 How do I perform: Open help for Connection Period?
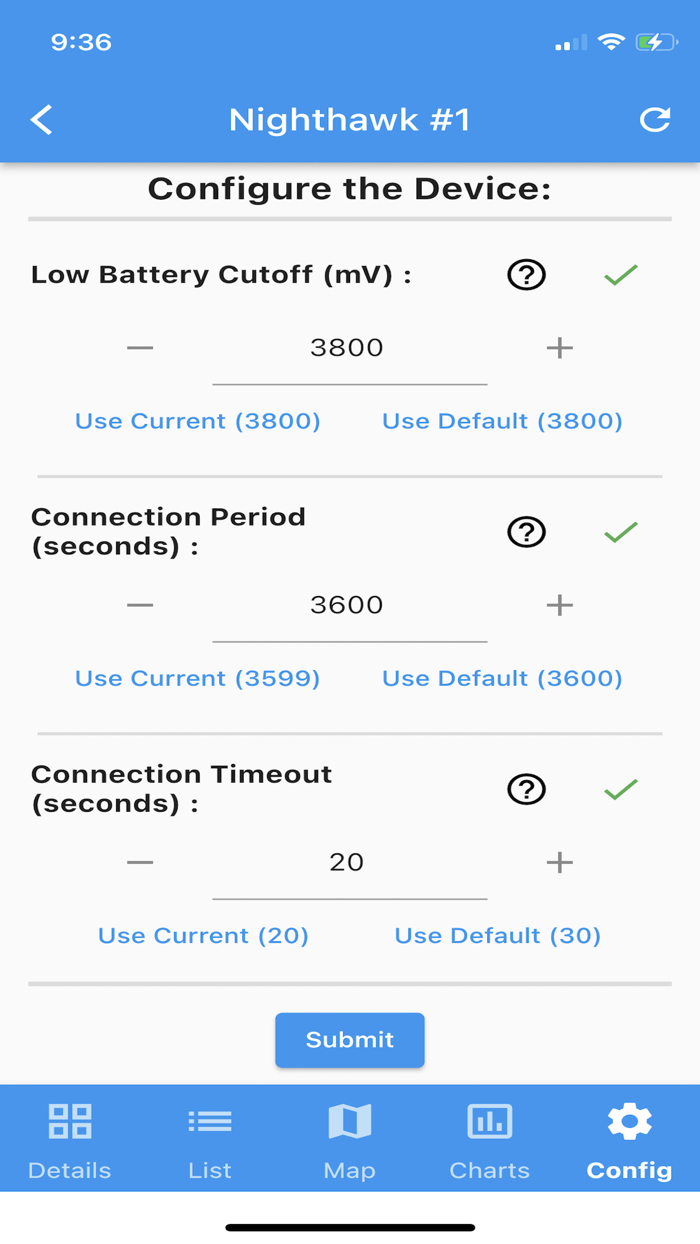[526, 532]
